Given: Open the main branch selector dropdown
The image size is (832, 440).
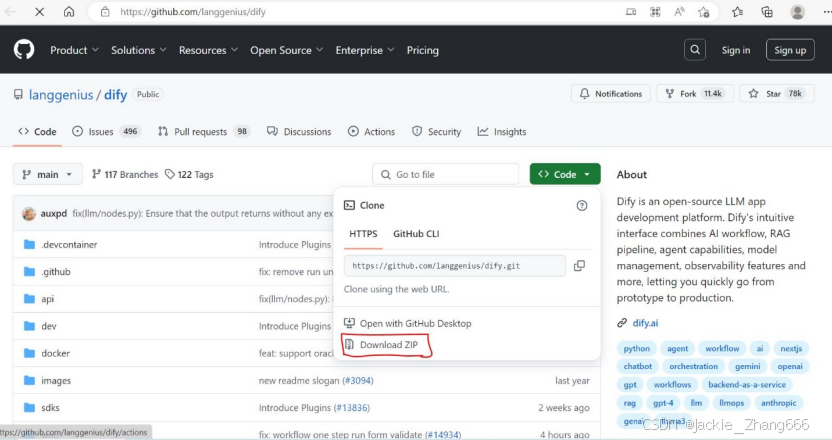Looking at the screenshot, I should pyautogui.click(x=48, y=174).
